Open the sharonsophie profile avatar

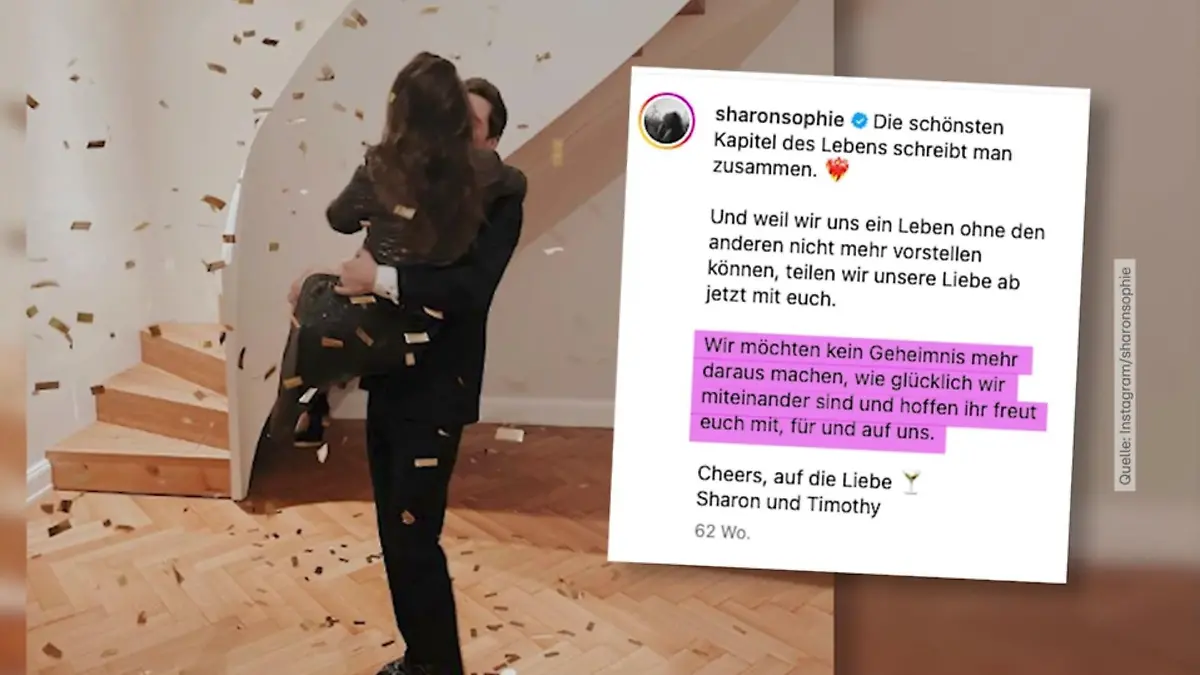(x=667, y=121)
